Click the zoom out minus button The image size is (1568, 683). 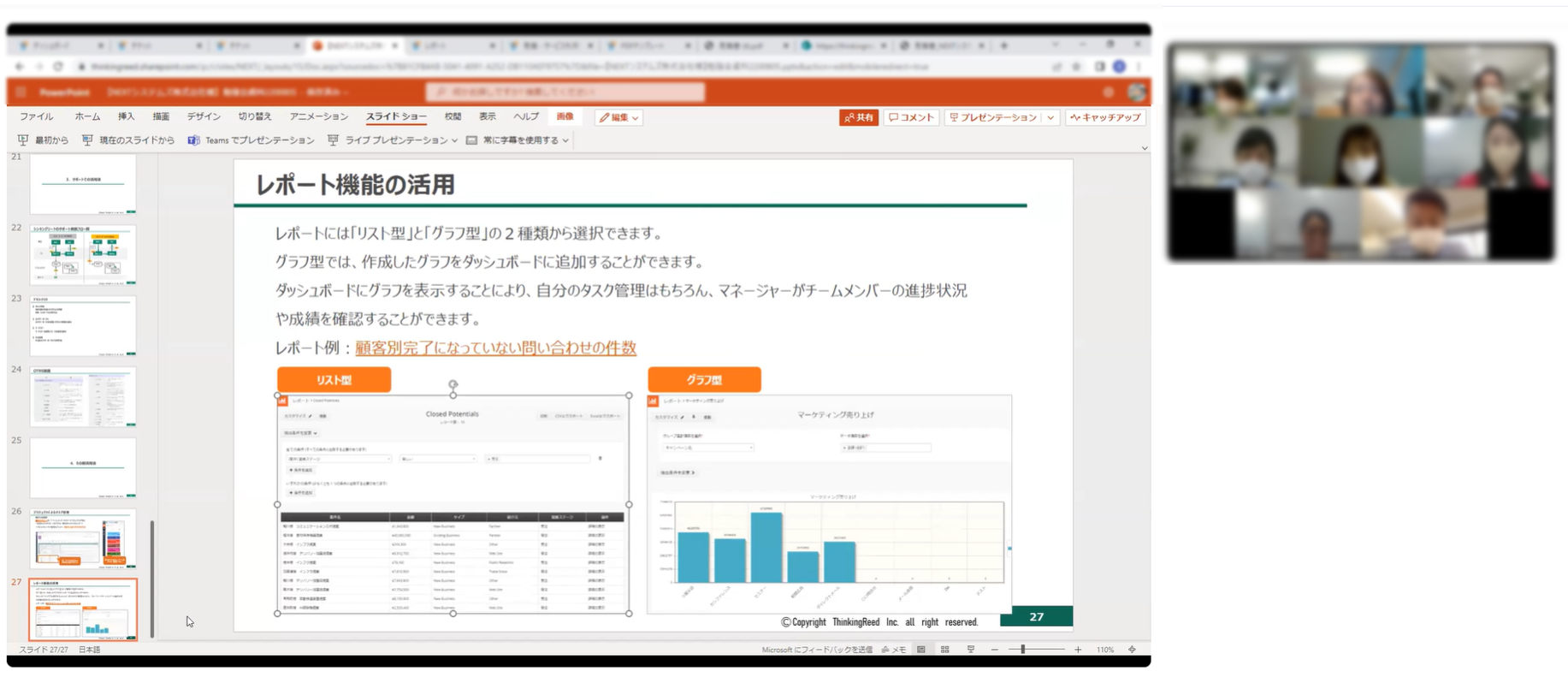995,650
